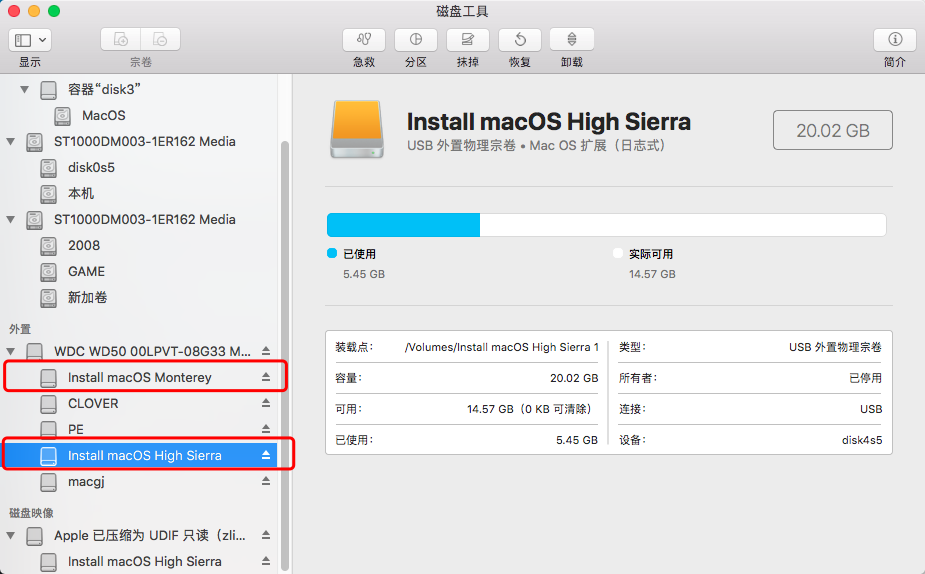Viewport: 925px width, 574px height.
Task: Click the Unmount (卸载) toolbar icon
Action: pos(571,40)
